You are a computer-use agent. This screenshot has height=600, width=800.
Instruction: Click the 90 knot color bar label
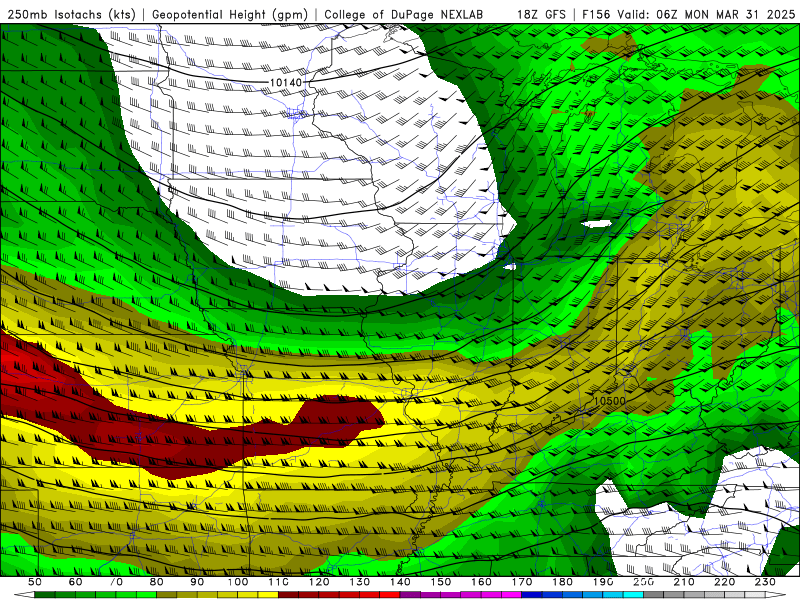pos(197,582)
